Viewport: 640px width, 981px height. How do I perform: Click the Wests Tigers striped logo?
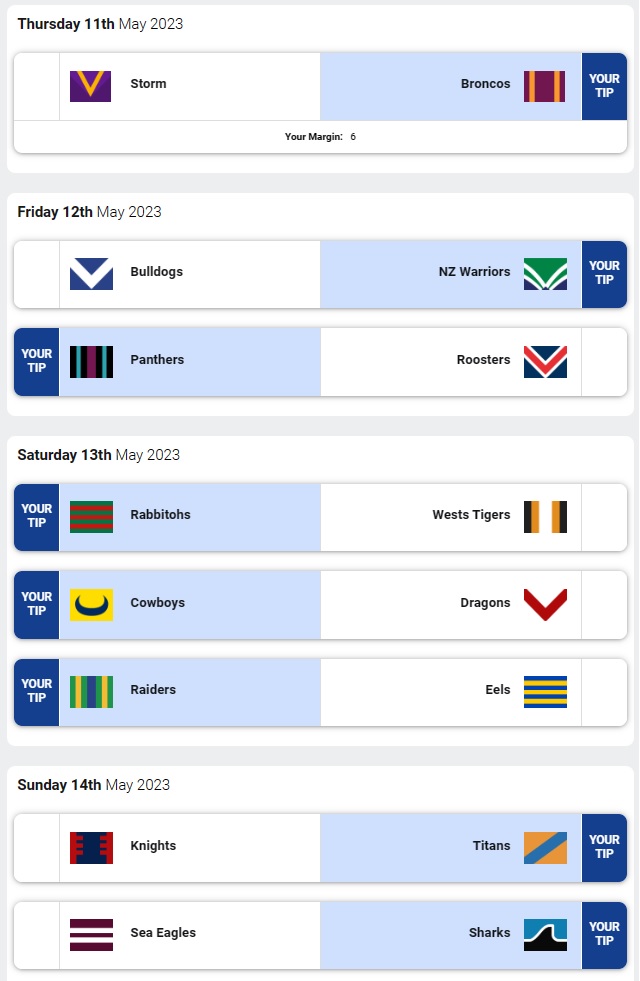click(545, 517)
